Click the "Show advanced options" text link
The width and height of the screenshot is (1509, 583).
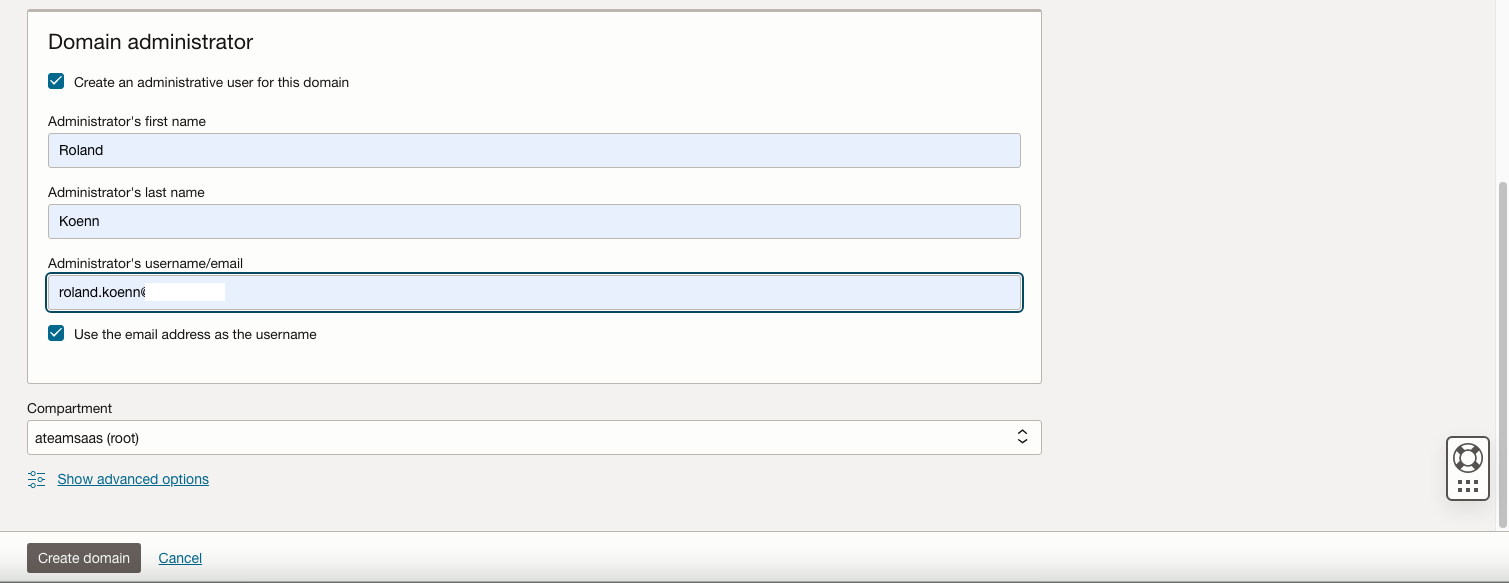pyautogui.click(x=132, y=479)
